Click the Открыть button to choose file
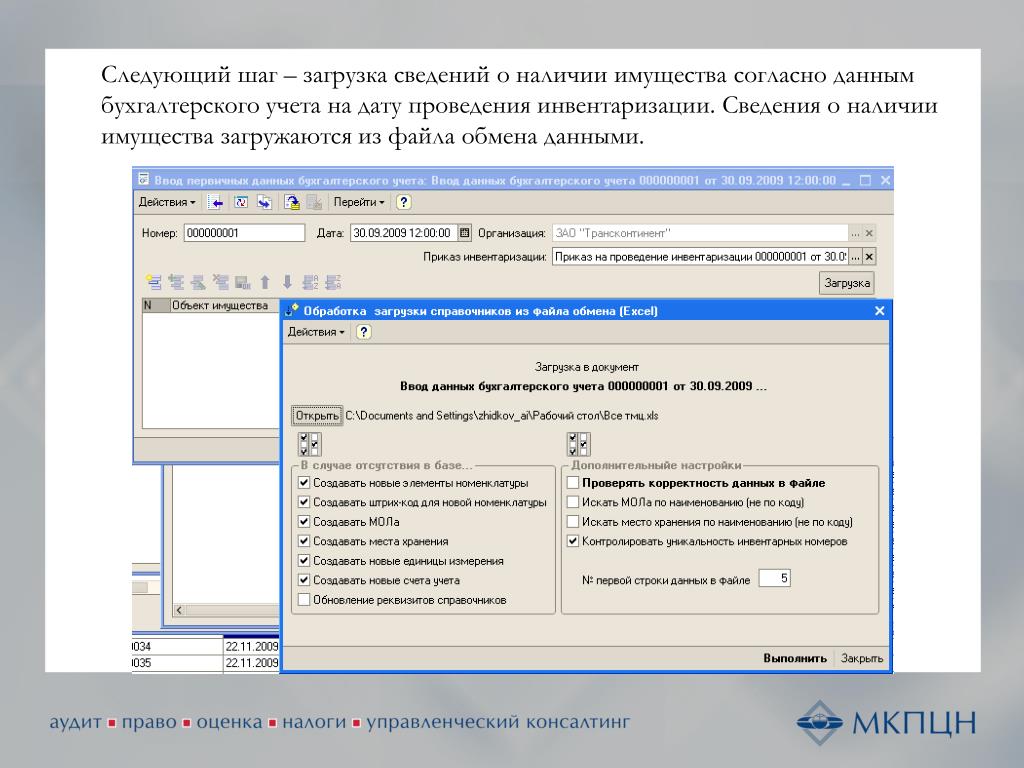 [x=317, y=415]
